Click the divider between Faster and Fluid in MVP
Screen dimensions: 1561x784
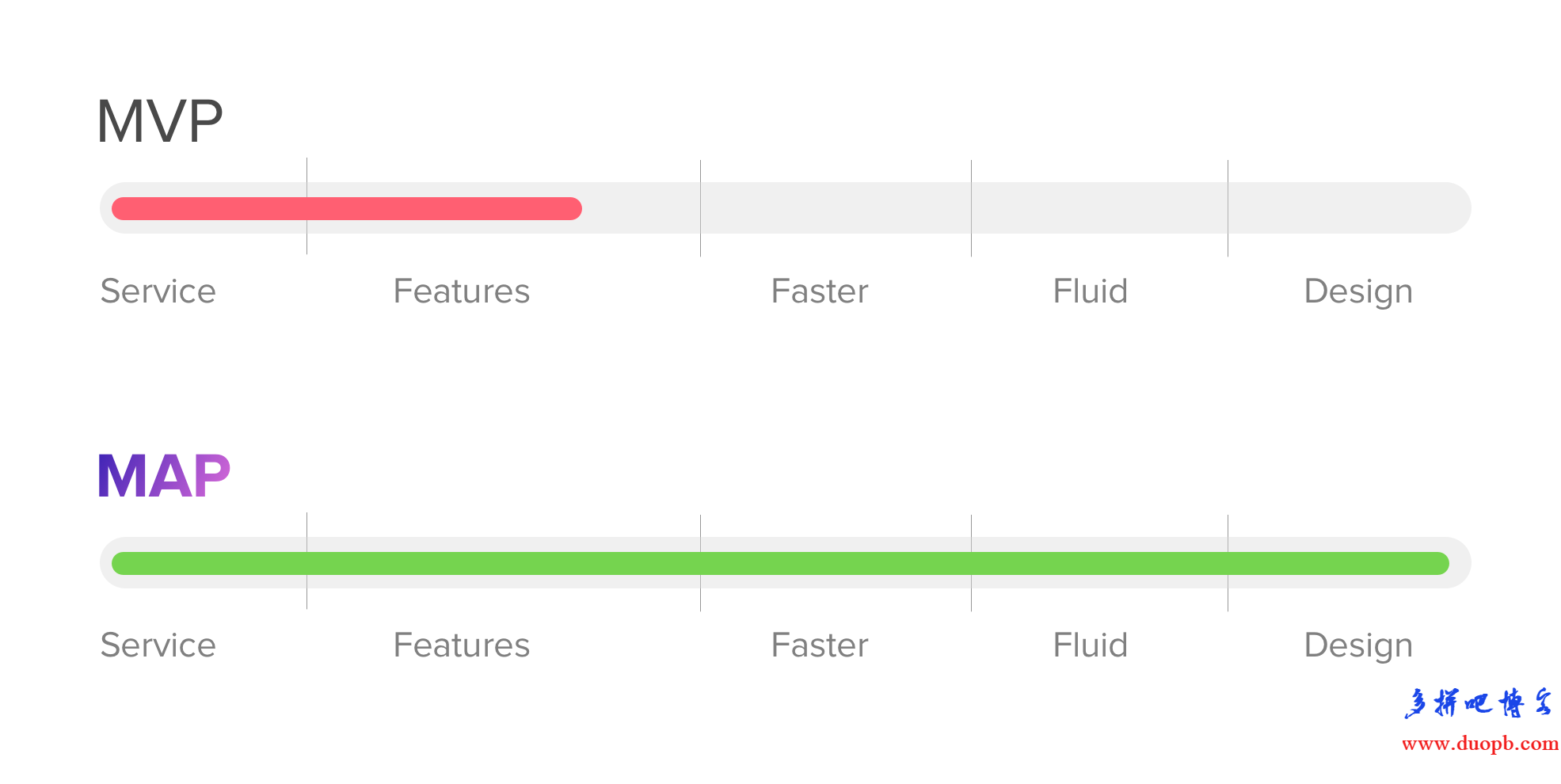coord(971,208)
